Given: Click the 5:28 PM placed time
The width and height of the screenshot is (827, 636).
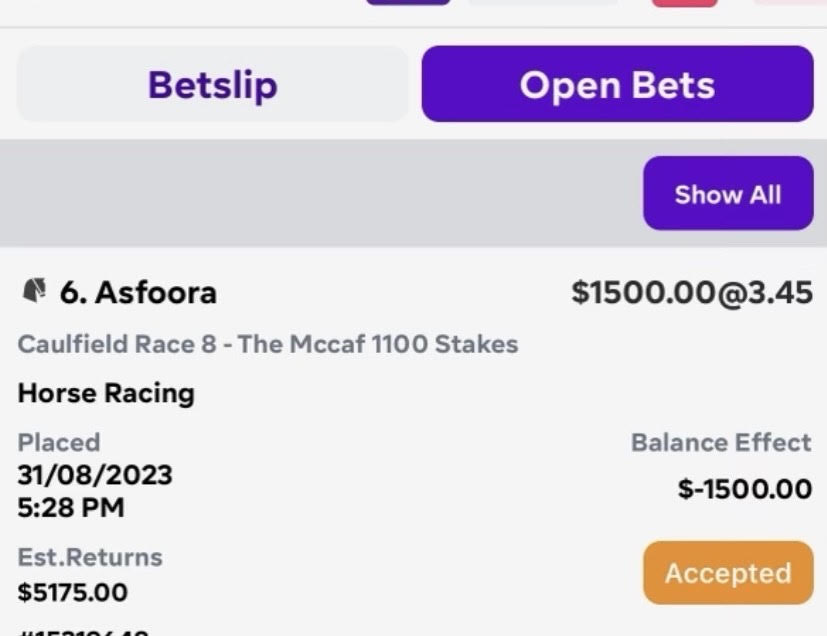Looking at the screenshot, I should (x=71, y=508).
